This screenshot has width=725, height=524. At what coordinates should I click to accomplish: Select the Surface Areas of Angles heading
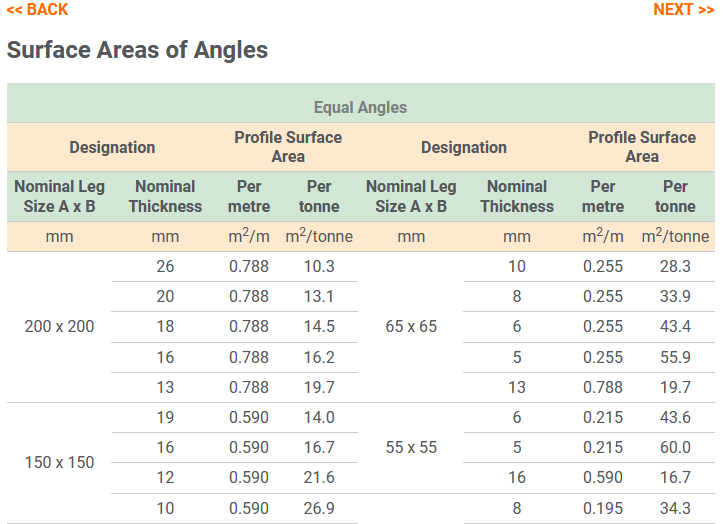(x=137, y=49)
